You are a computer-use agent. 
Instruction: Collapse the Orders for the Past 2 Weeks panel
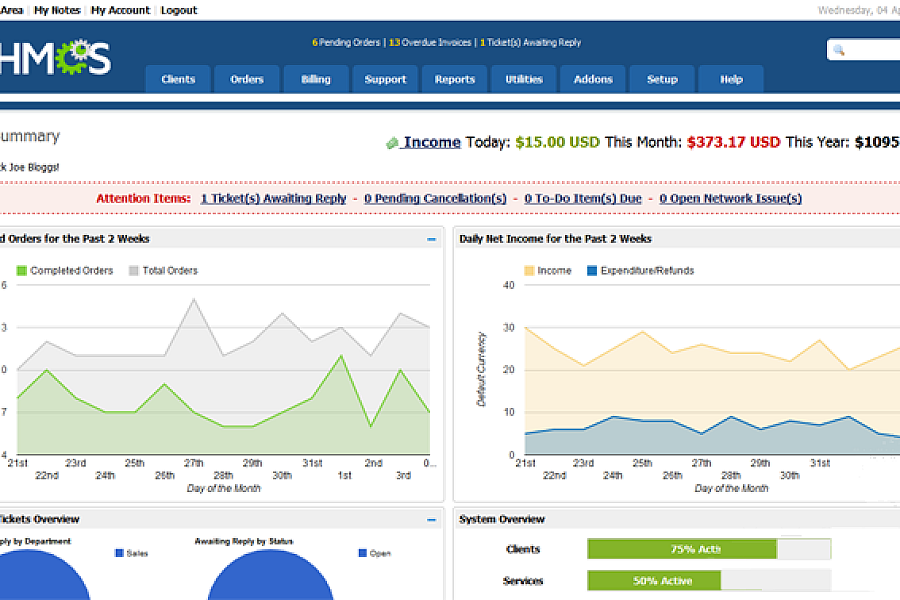[x=432, y=239]
